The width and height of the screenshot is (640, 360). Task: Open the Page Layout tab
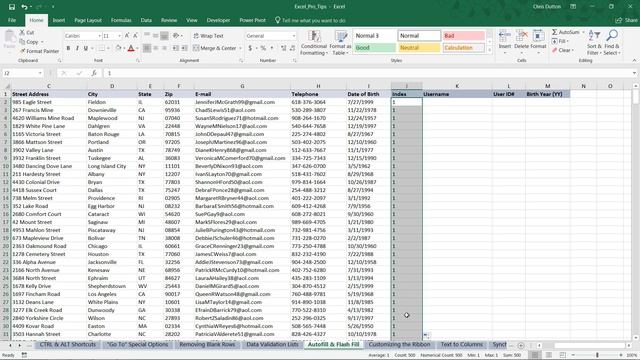(88, 20)
